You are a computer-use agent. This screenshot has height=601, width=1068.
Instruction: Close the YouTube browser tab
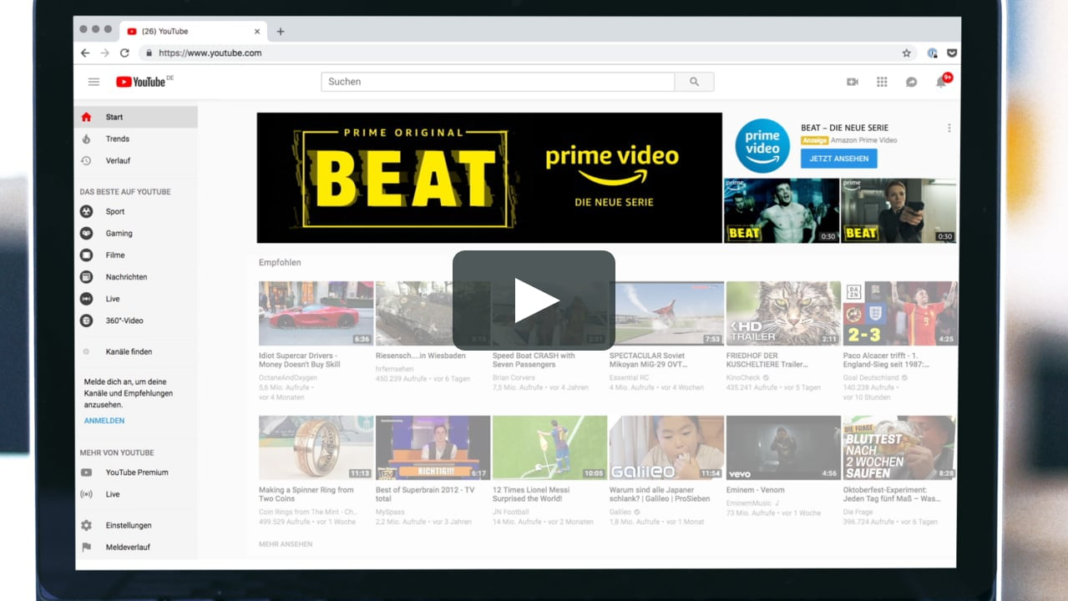click(257, 31)
